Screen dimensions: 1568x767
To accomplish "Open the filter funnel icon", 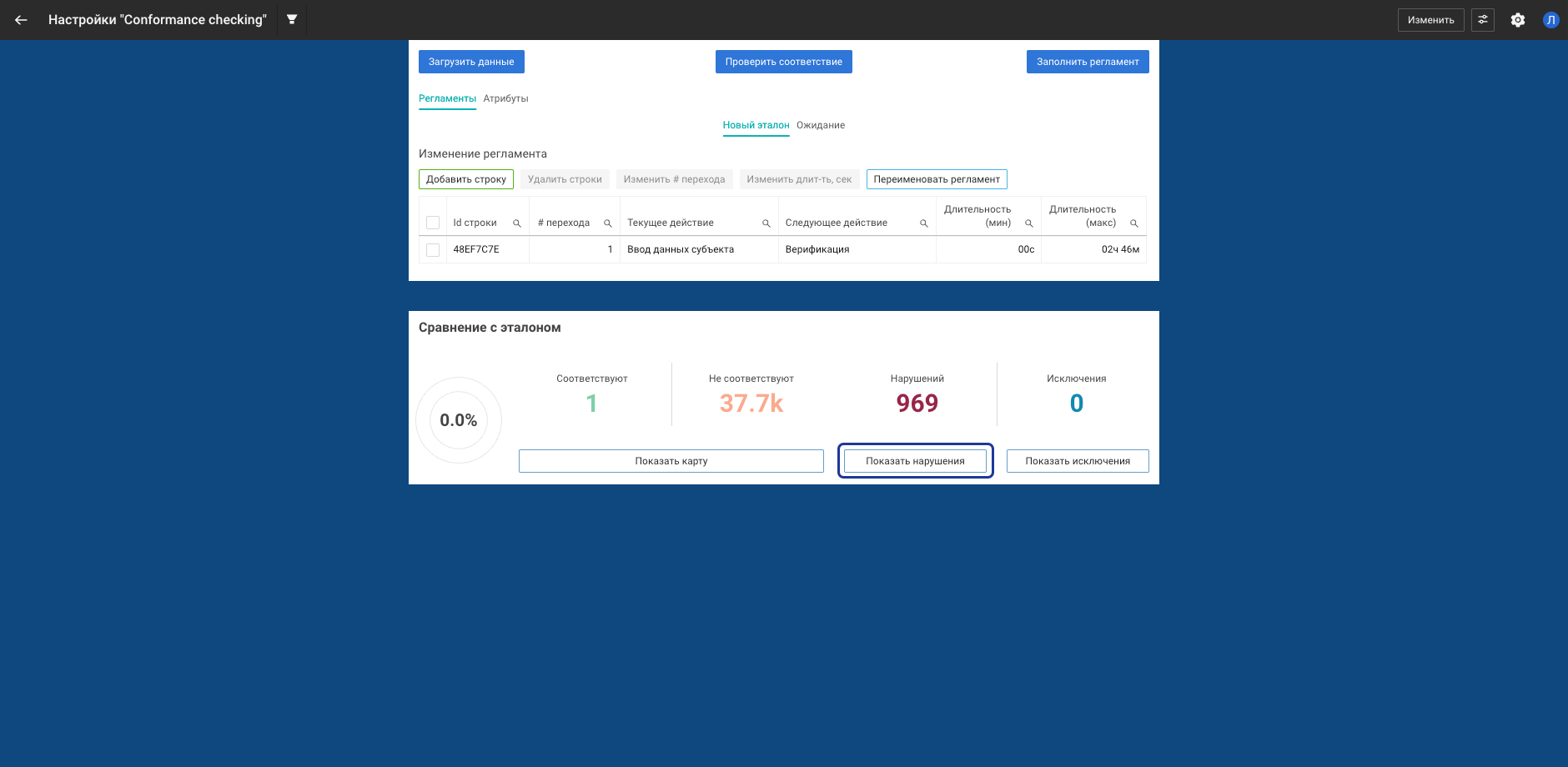I will (292, 19).
